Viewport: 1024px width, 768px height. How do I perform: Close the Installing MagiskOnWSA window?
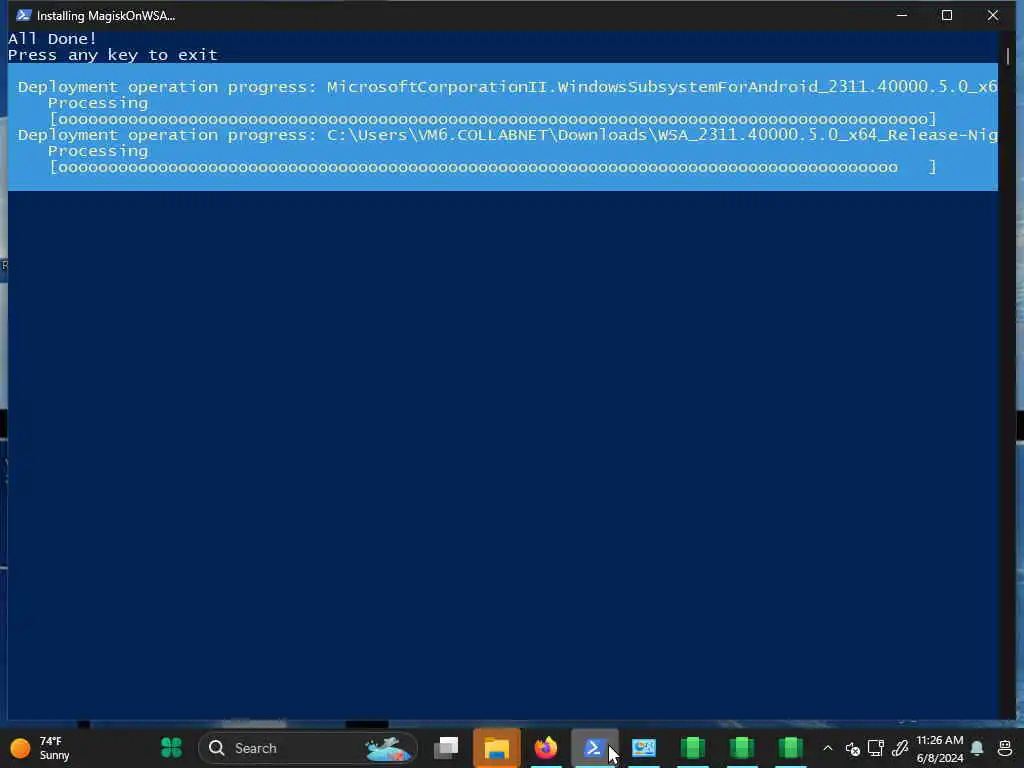click(992, 15)
